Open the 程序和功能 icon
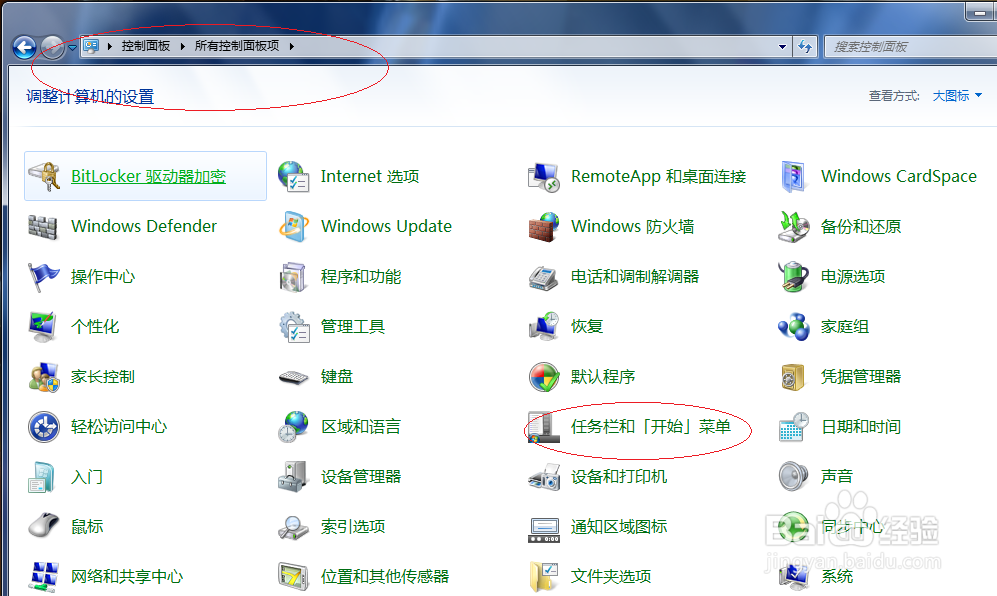 click(x=294, y=277)
